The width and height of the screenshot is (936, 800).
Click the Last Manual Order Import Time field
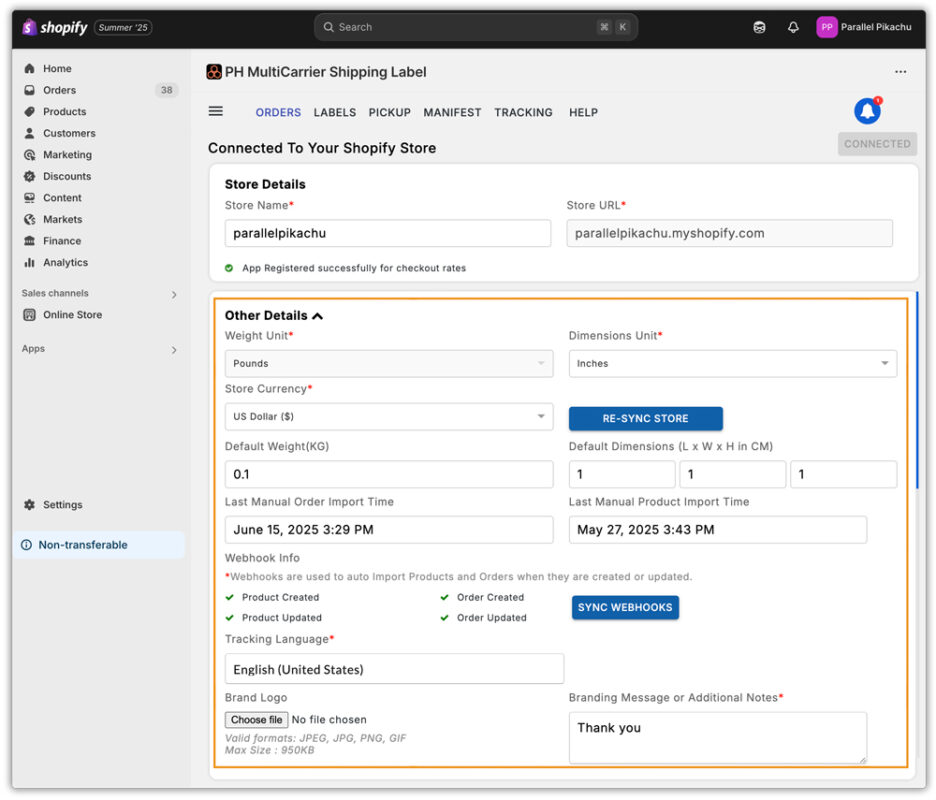[x=389, y=530]
